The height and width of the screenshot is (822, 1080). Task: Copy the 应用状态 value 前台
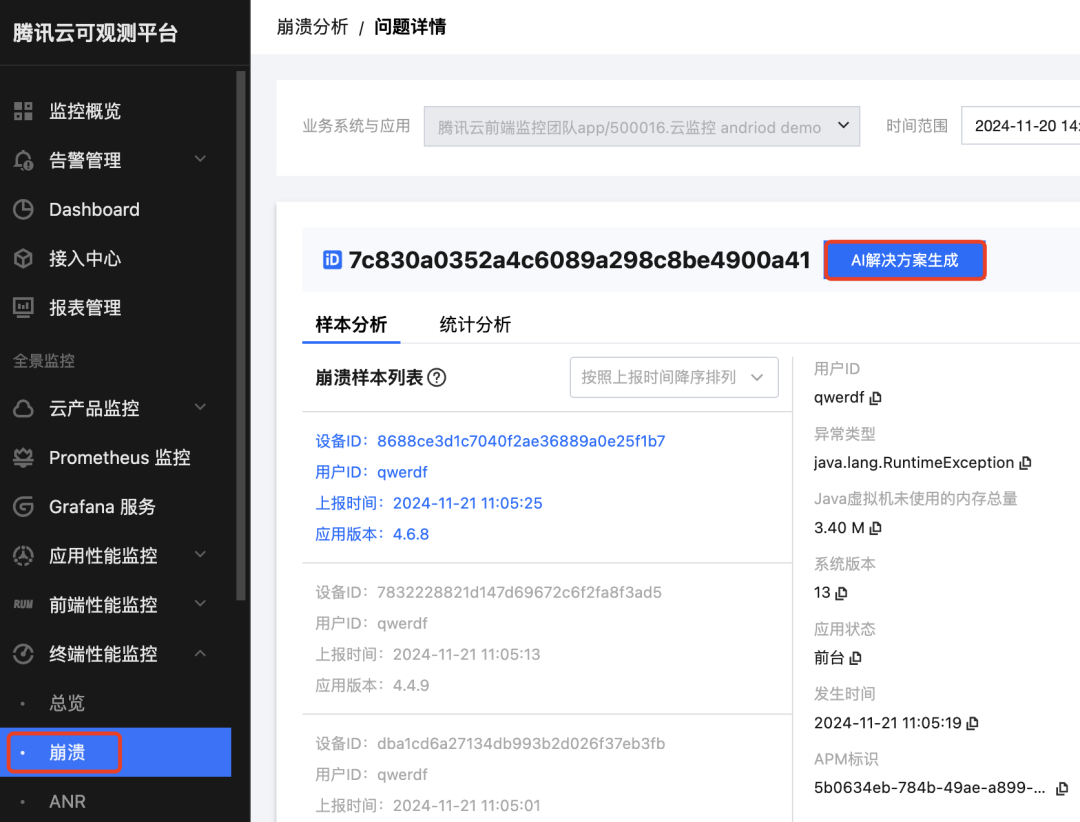(855, 658)
